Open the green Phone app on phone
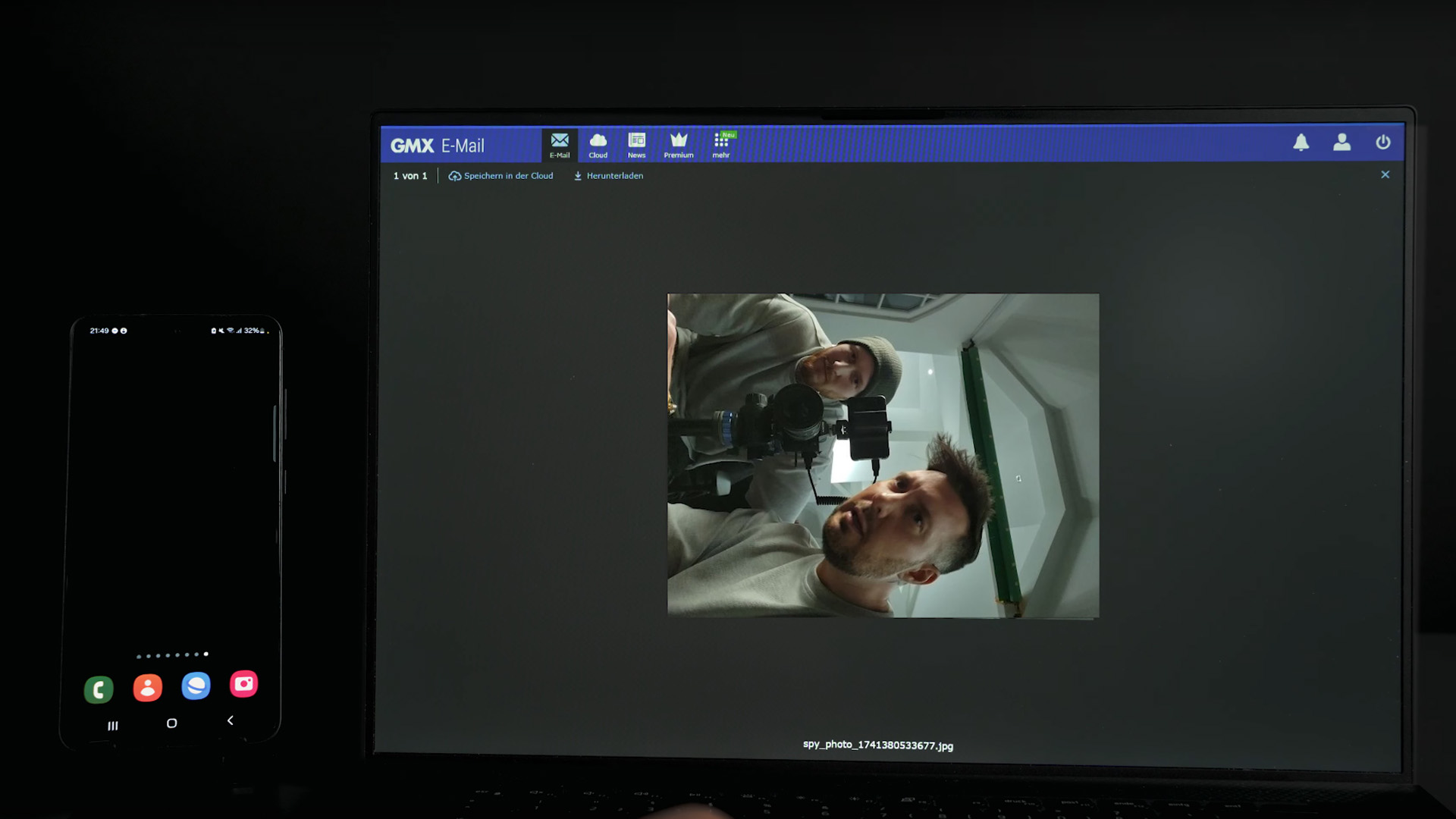The image size is (1456, 819). coord(99,689)
